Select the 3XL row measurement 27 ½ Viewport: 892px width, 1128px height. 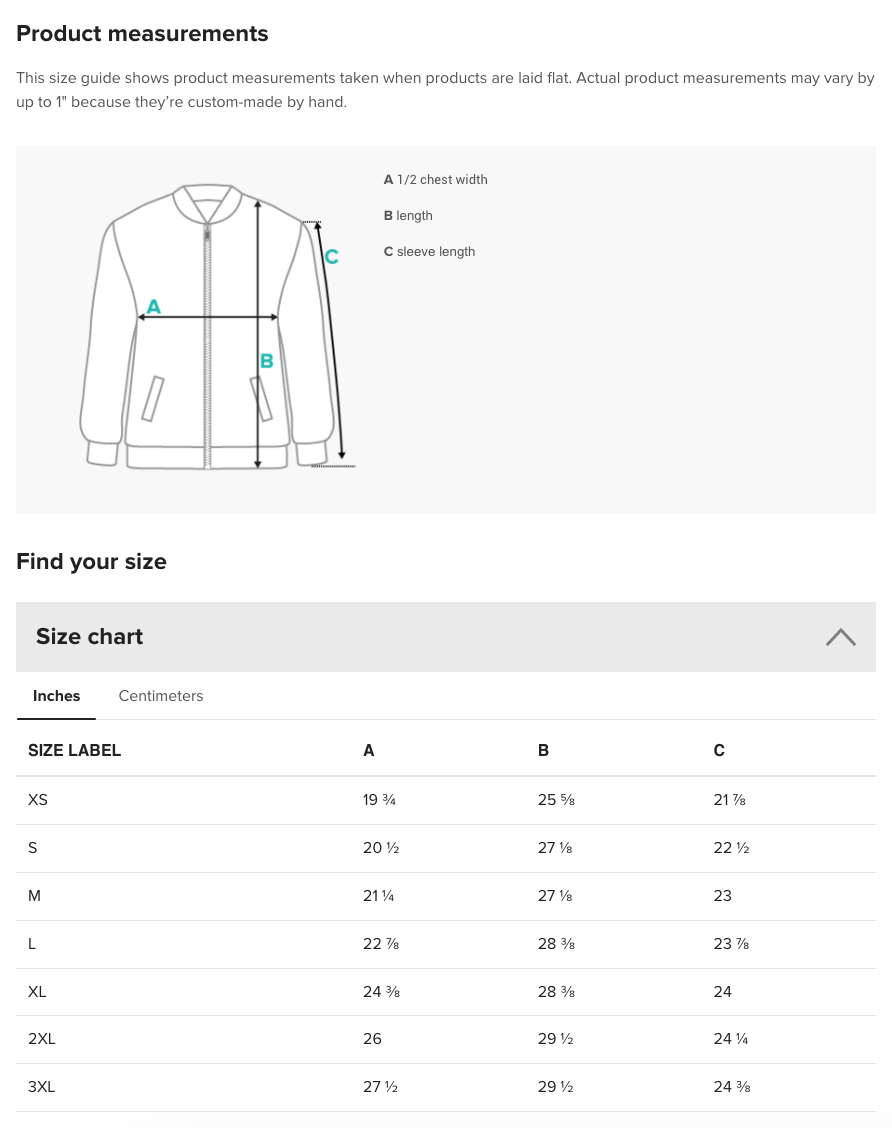click(380, 1087)
